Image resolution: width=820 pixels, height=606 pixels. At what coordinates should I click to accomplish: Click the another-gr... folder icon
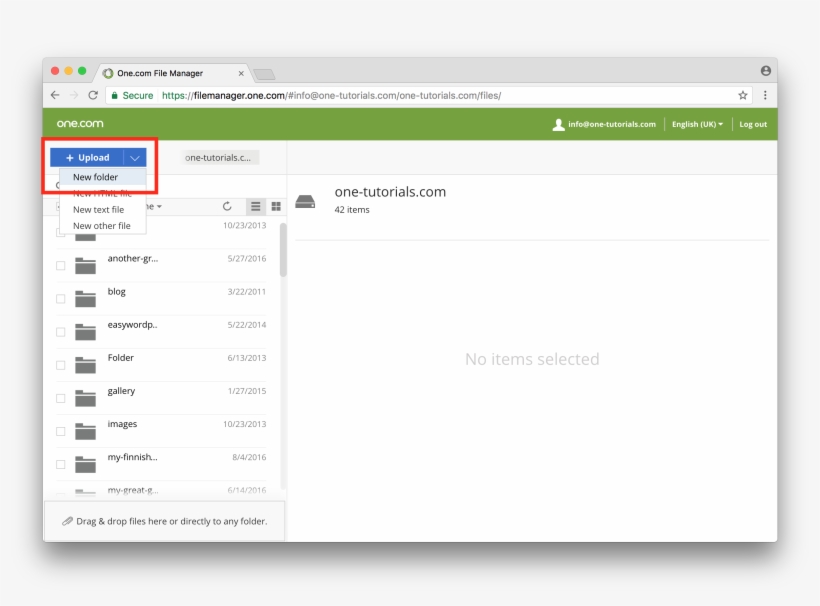(85, 266)
